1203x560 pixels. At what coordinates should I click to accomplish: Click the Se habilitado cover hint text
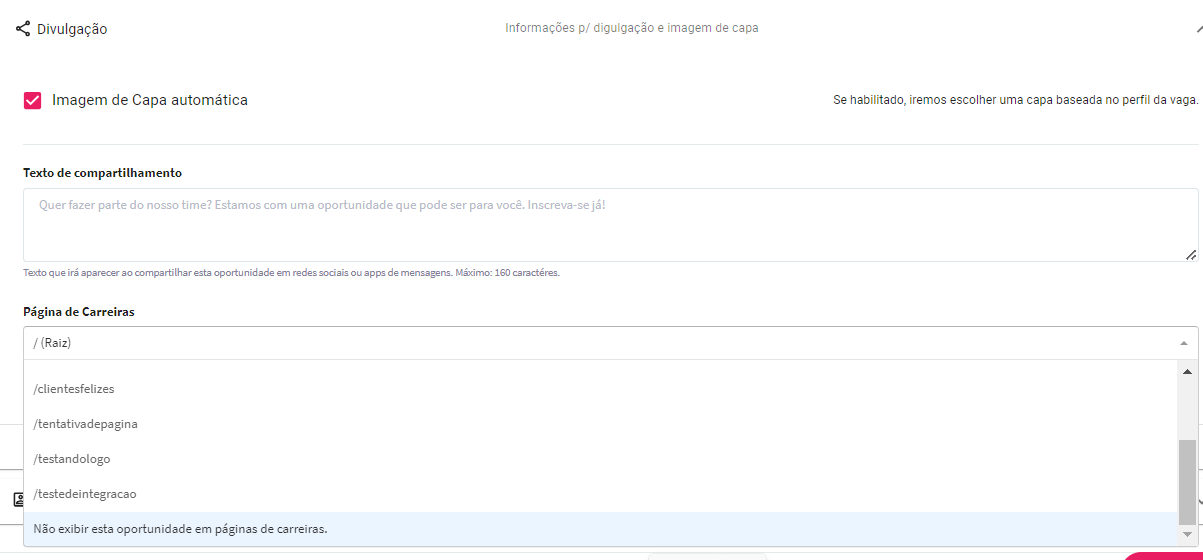click(x=1016, y=100)
